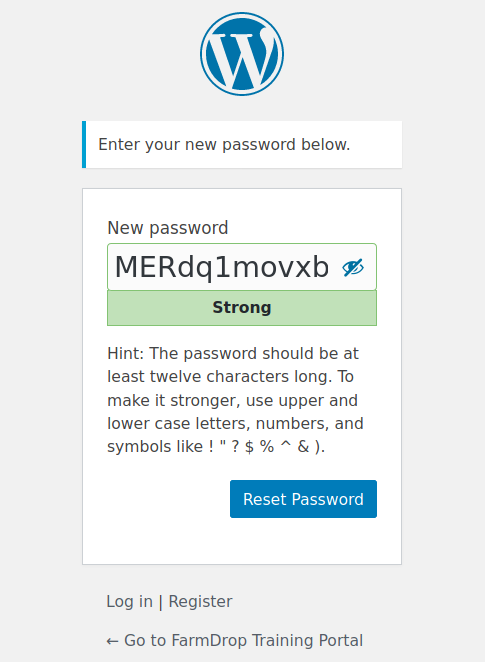485x662 pixels.
Task: Hide the password using the eye icon
Action: click(353, 267)
